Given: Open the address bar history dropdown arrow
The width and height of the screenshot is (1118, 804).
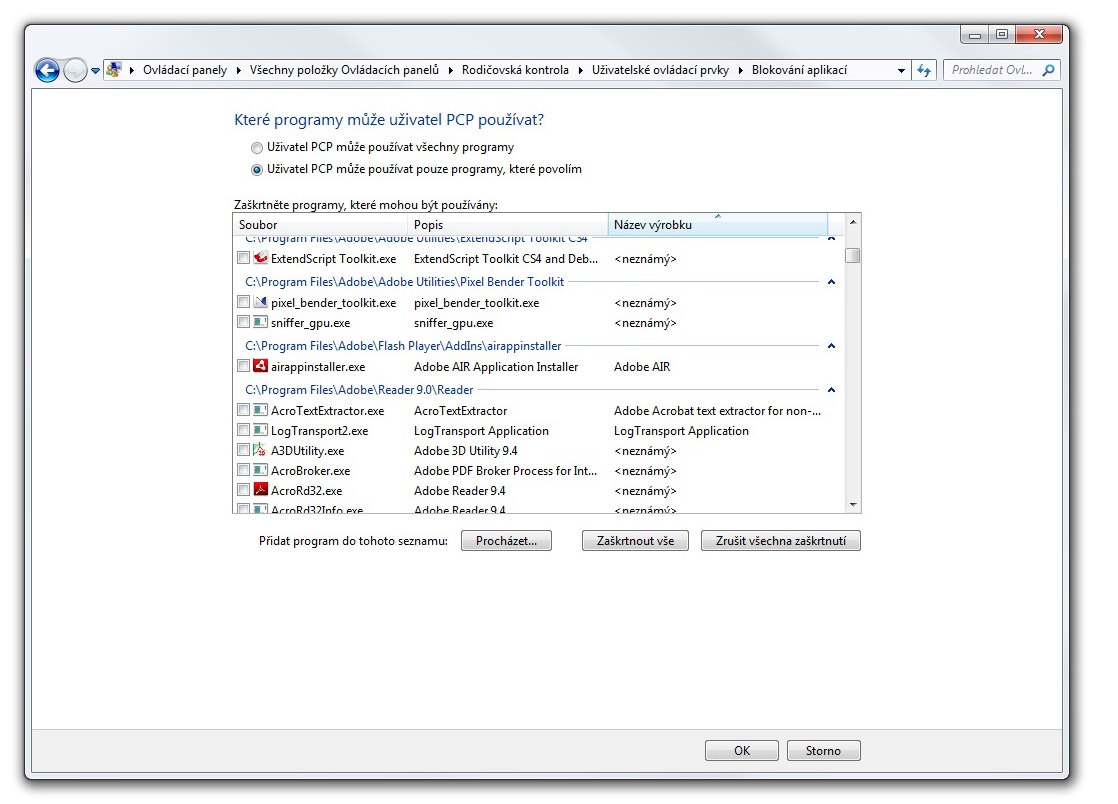Looking at the screenshot, I should (901, 71).
